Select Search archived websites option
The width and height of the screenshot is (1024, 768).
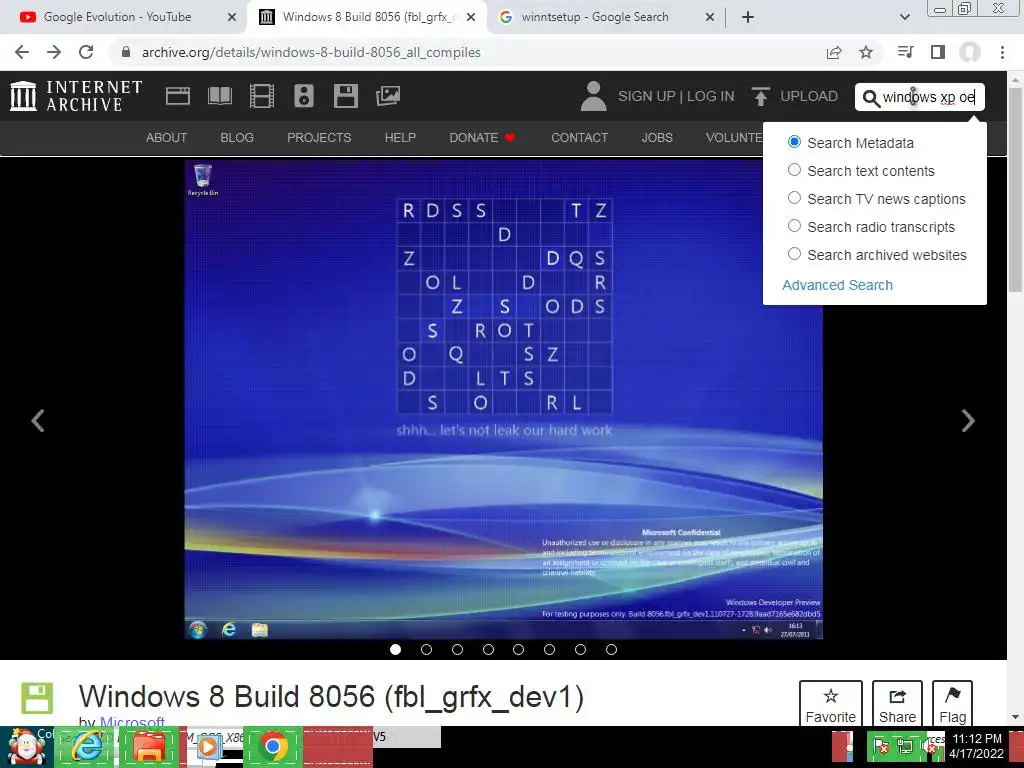(x=794, y=254)
